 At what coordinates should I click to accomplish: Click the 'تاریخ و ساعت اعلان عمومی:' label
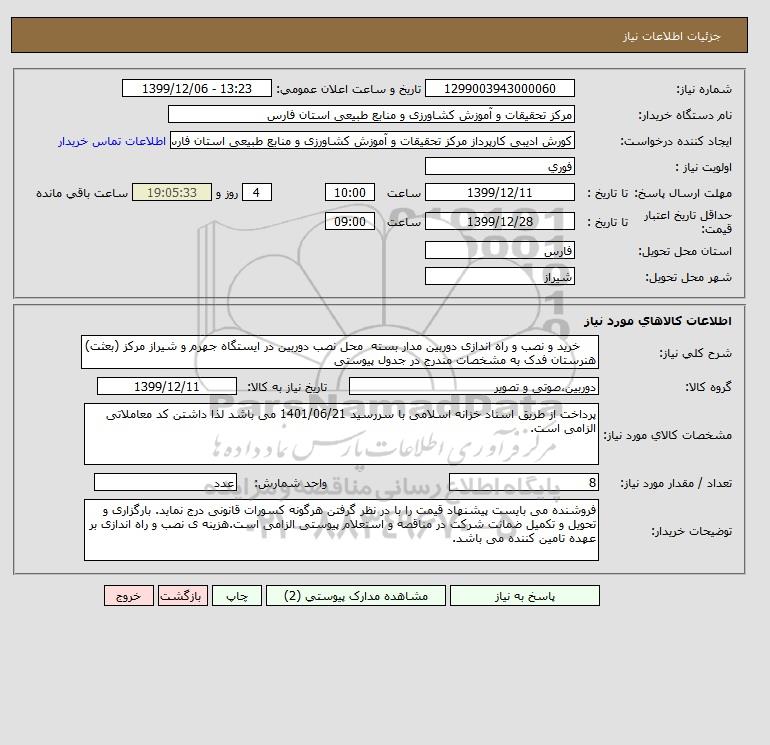pyautogui.click(x=349, y=89)
